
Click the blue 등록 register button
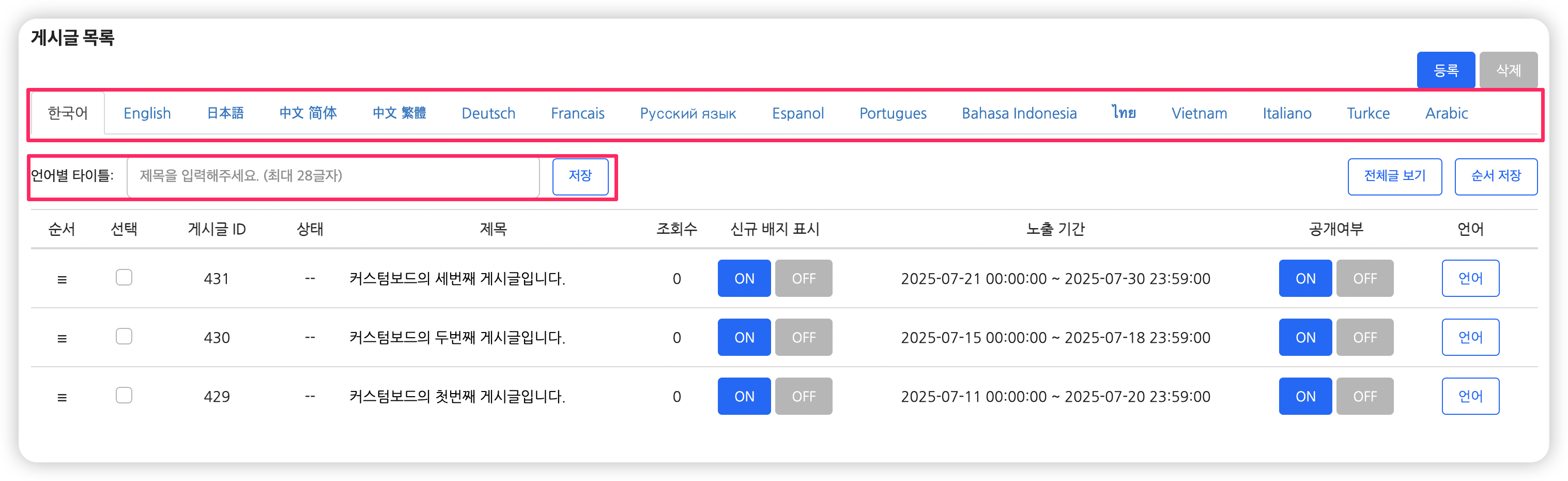(1446, 71)
